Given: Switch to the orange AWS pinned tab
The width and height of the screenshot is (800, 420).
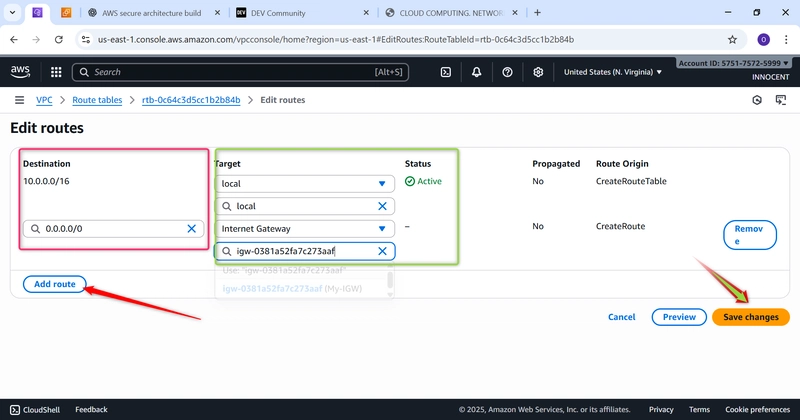Looking at the screenshot, I should (x=66, y=13).
